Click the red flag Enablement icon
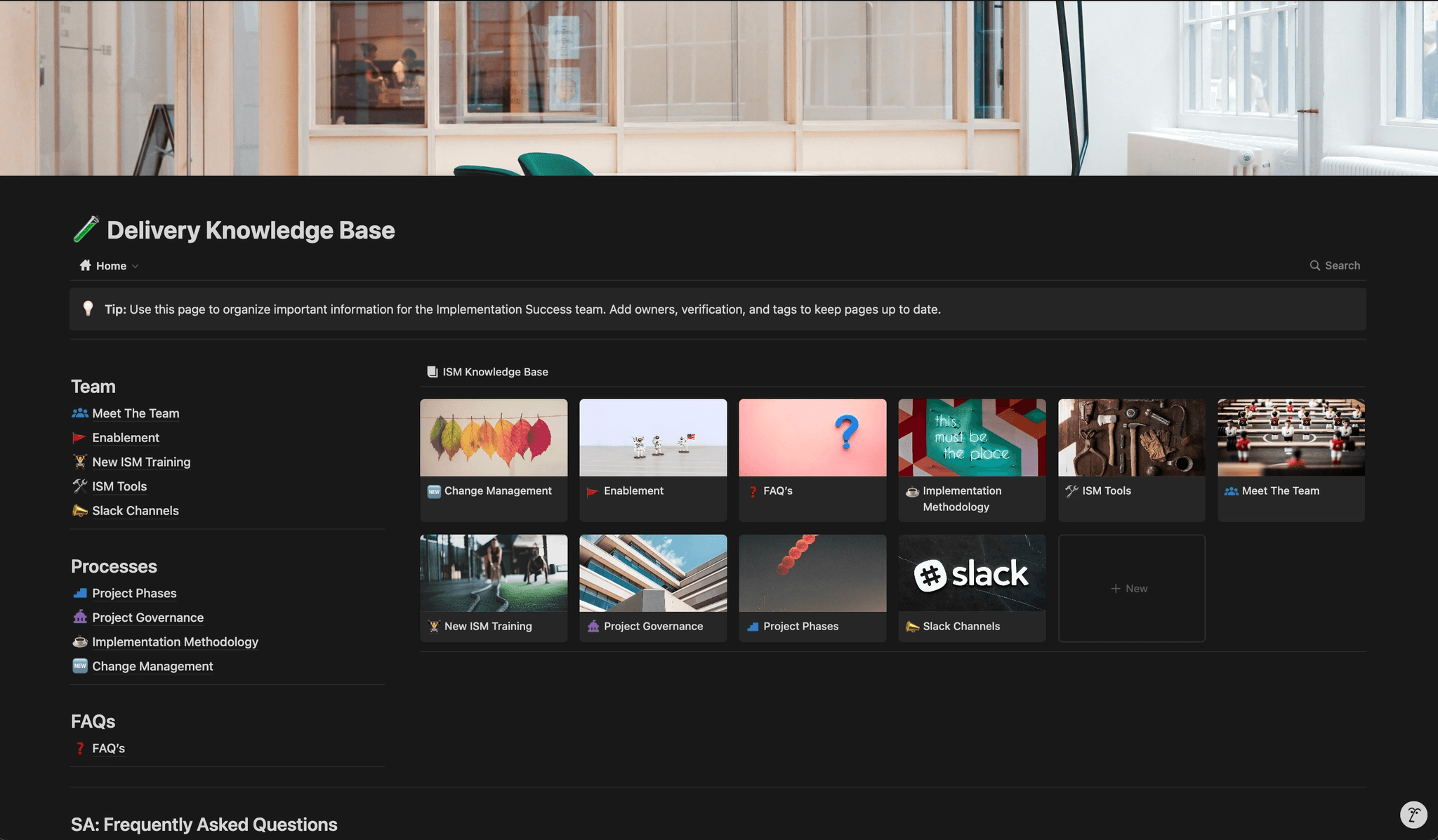 79,438
